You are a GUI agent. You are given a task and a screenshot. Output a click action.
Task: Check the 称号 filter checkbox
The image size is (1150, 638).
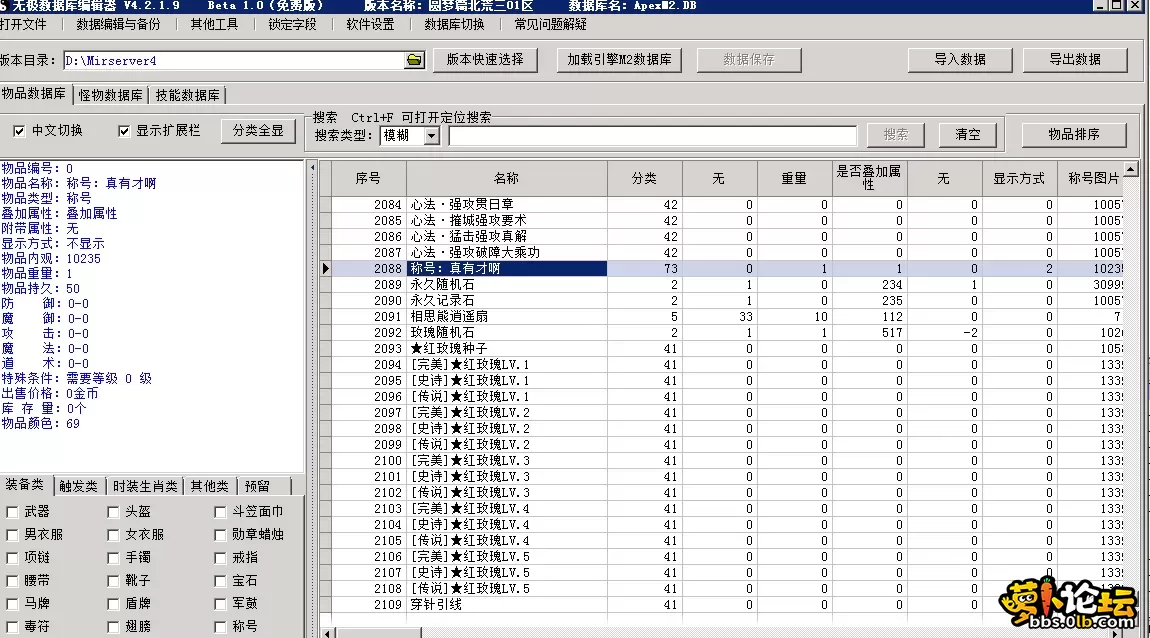tap(218, 628)
